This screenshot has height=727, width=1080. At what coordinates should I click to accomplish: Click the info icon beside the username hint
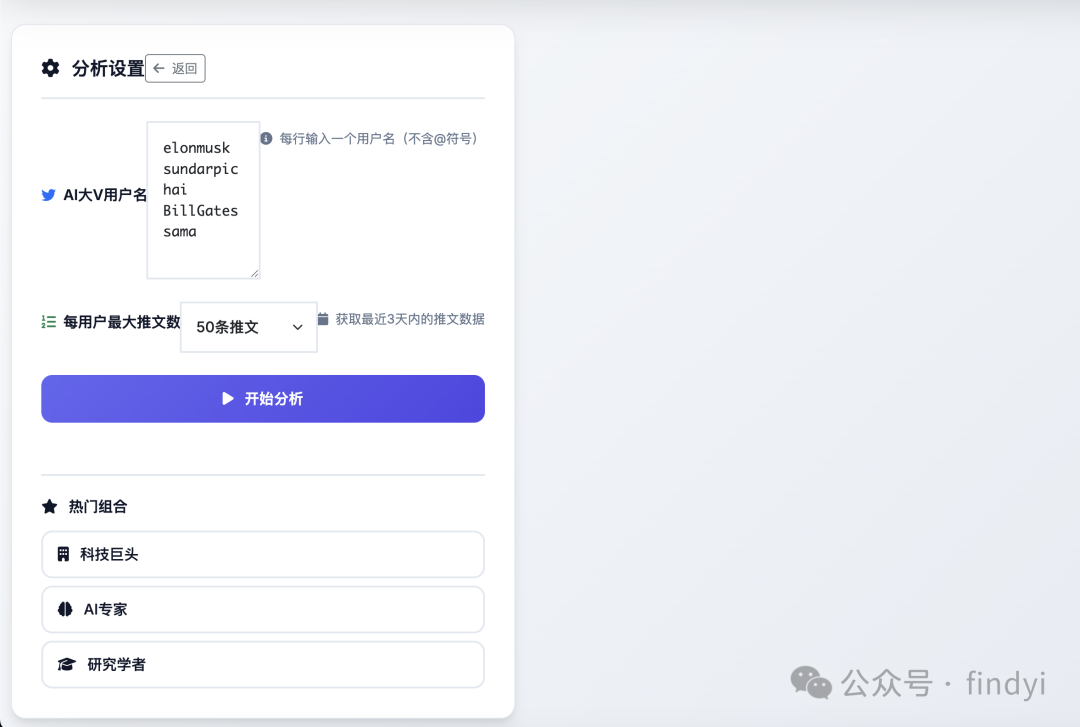point(266,139)
